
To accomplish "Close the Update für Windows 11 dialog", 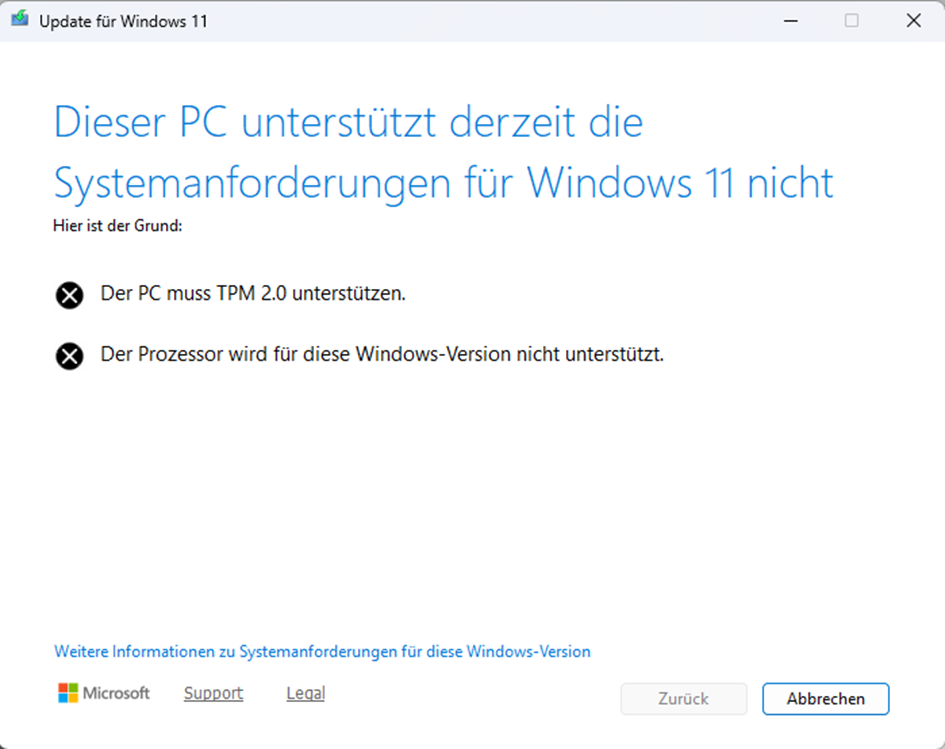I will [914, 21].
